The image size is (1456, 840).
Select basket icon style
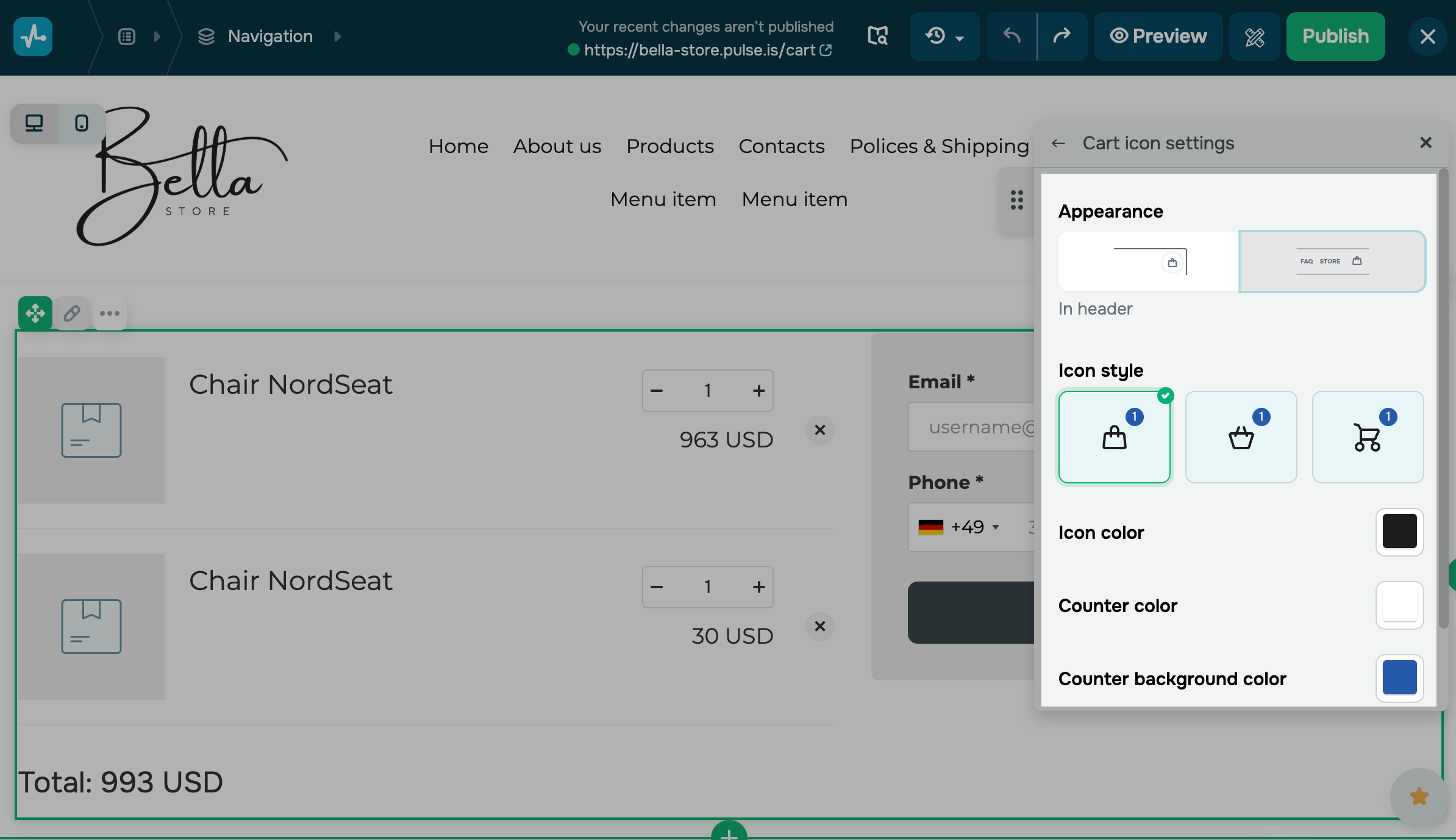(1241, 437)
